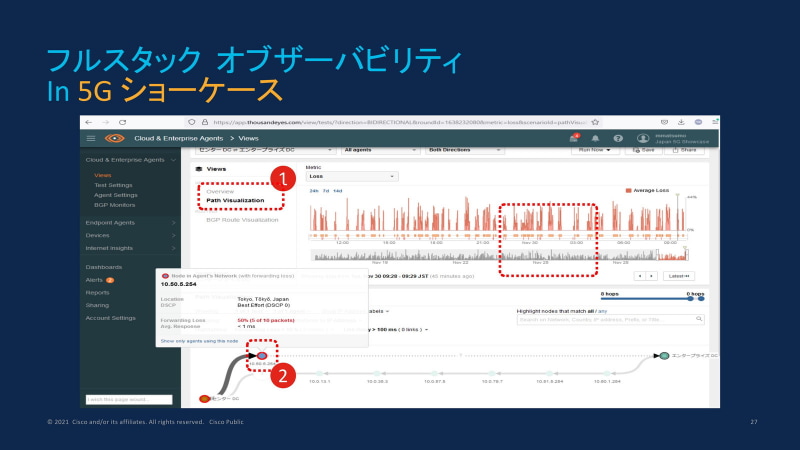Click the Pocket save icon in browser toolbar
Viewport: 800px width, 450px height.
[664, 122]
